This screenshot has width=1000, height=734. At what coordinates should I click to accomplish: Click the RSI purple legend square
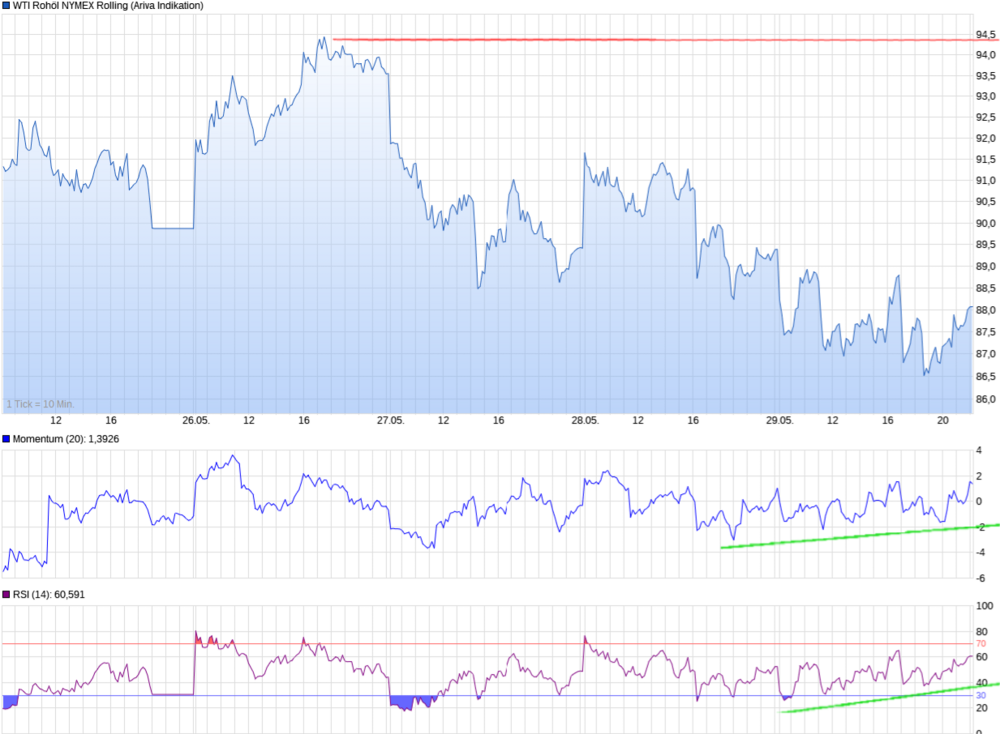pyautogui.click(x=6, y=594)
